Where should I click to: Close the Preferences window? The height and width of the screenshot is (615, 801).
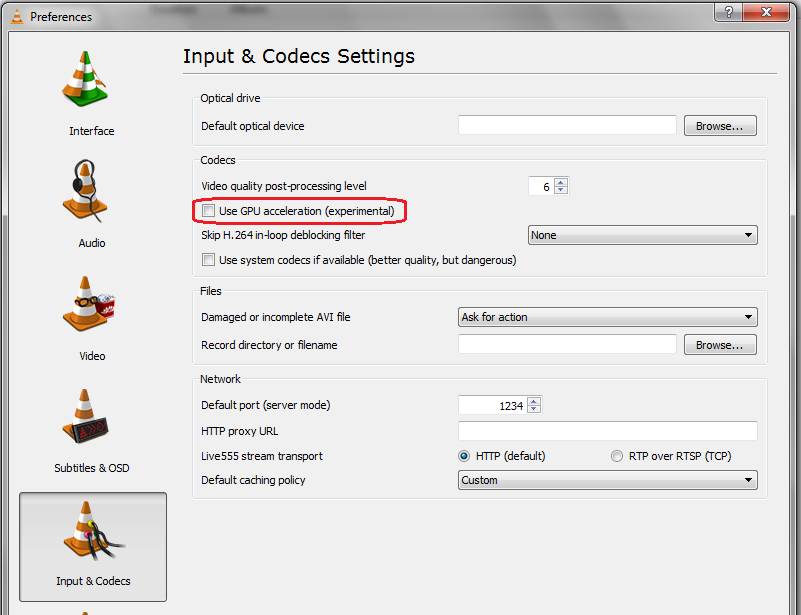click(766, 12)
